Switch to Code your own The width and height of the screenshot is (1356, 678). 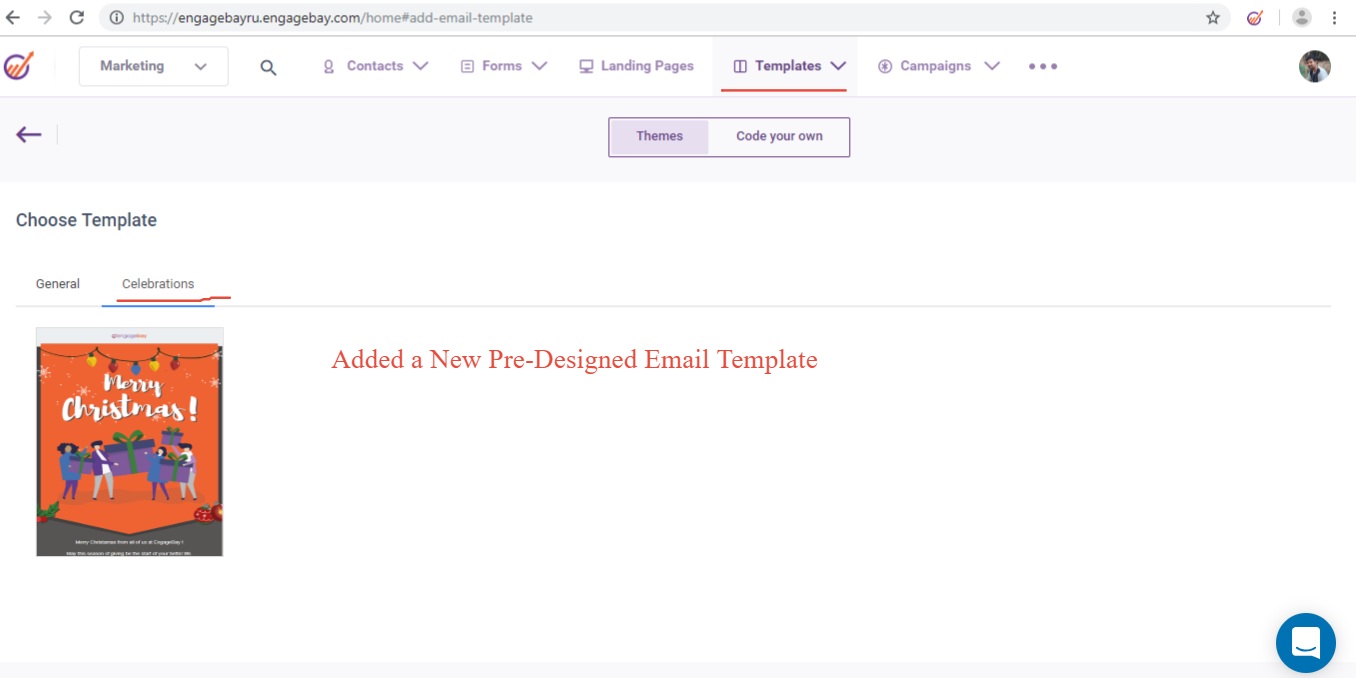[x=779, y=136]
